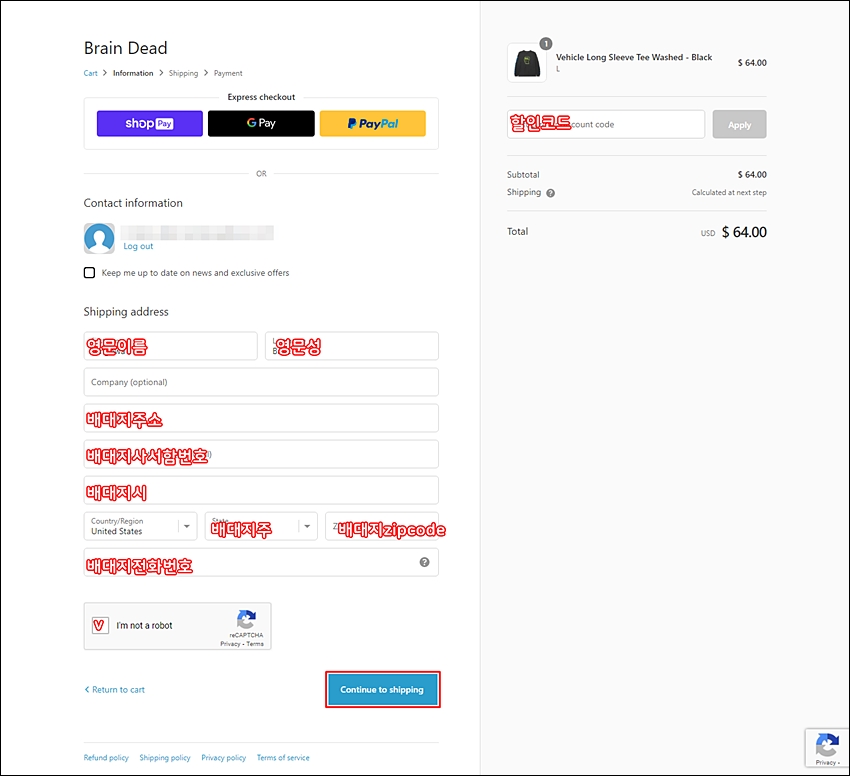Click the product name 'Vehicle Long Sleeve Tee Washed - Black'
This screenshot has width=850, height=776.
tap(634, 57)
